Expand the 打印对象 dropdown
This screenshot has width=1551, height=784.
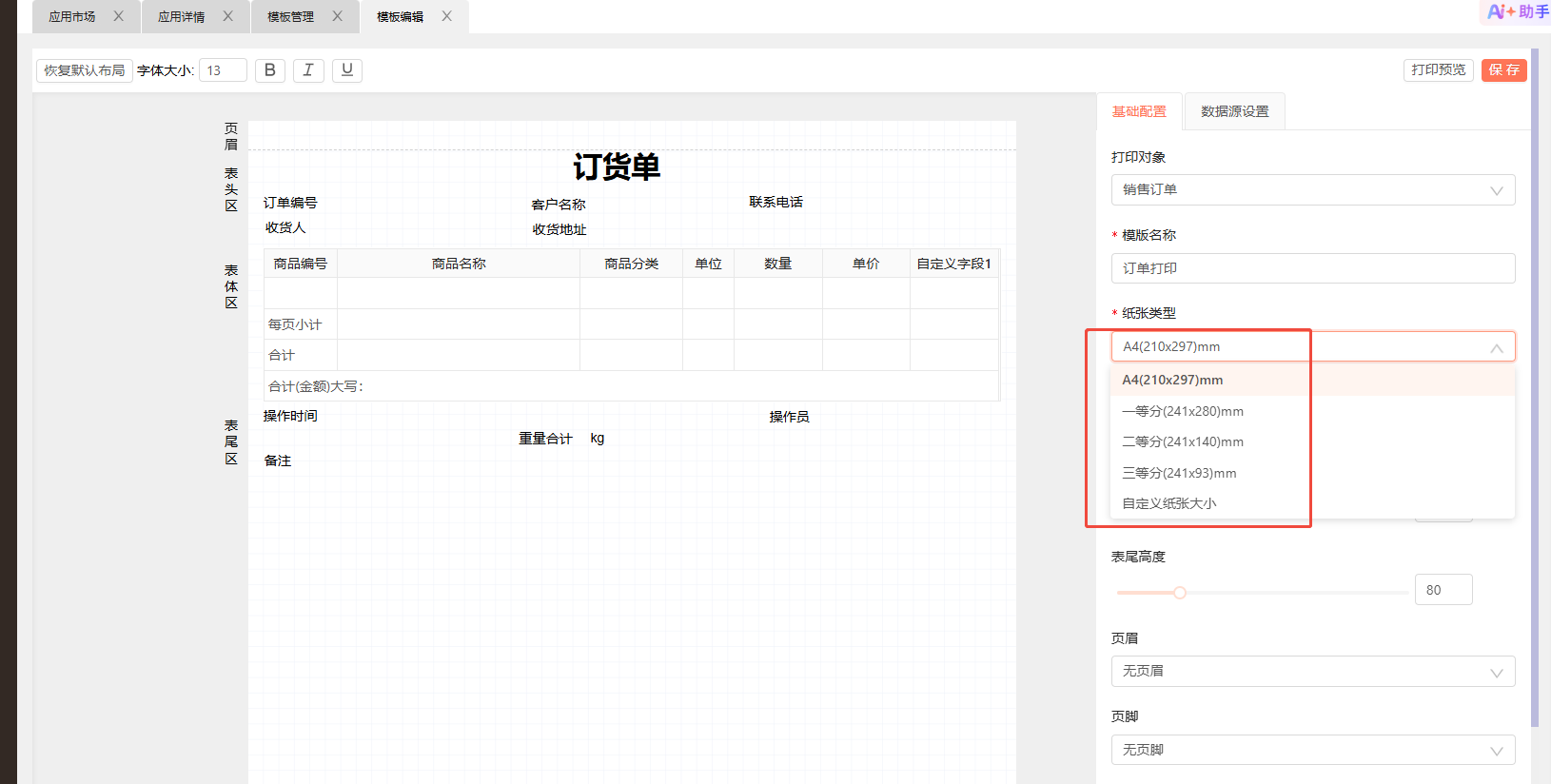click(x=1313, y=189)
